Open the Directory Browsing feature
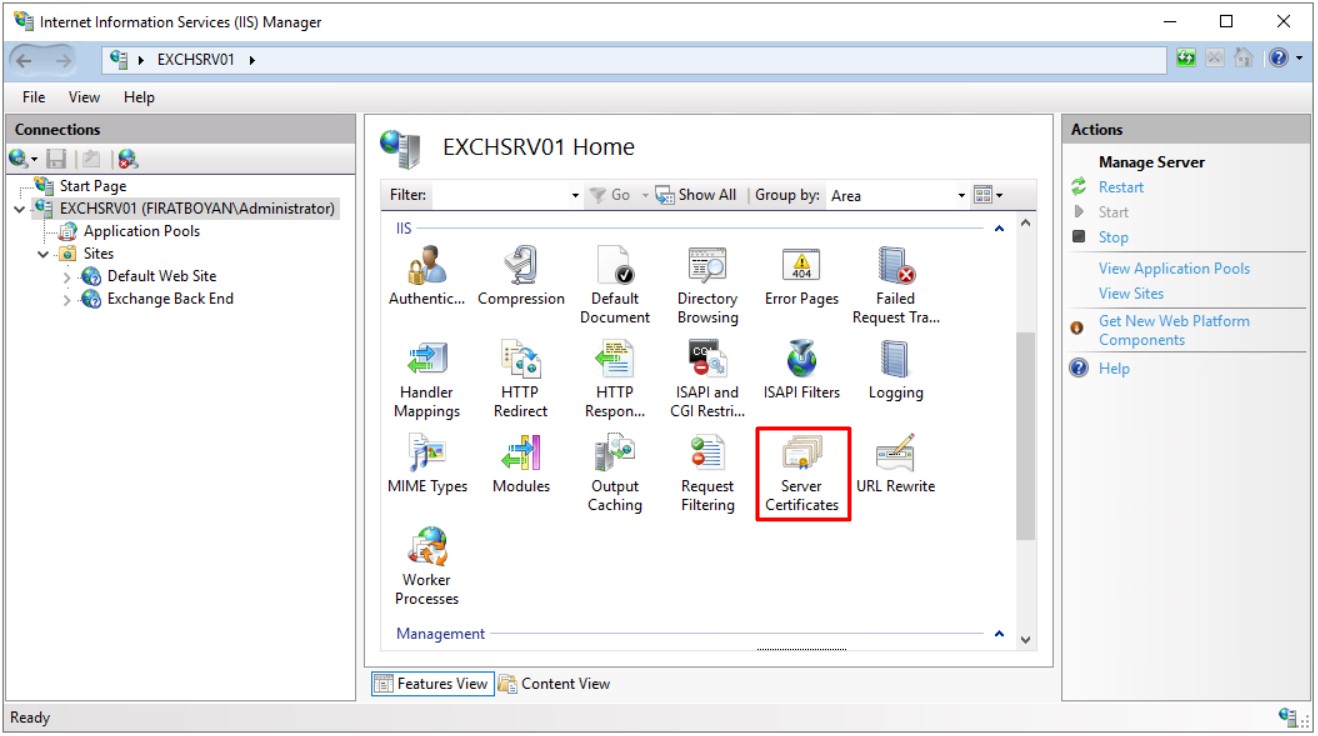 coord(707,286)
